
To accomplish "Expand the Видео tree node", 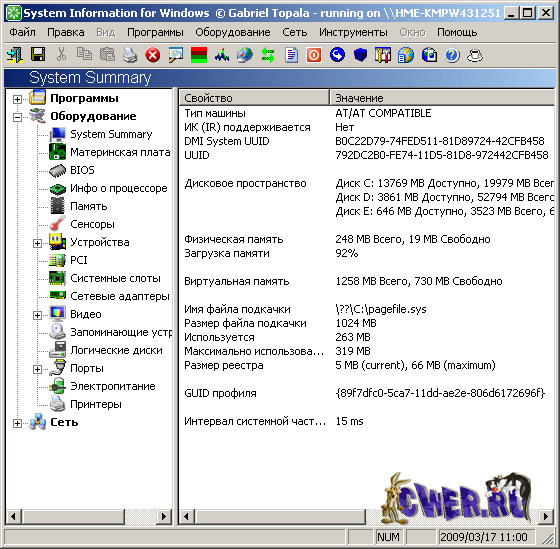I will [x=37, y=315].
